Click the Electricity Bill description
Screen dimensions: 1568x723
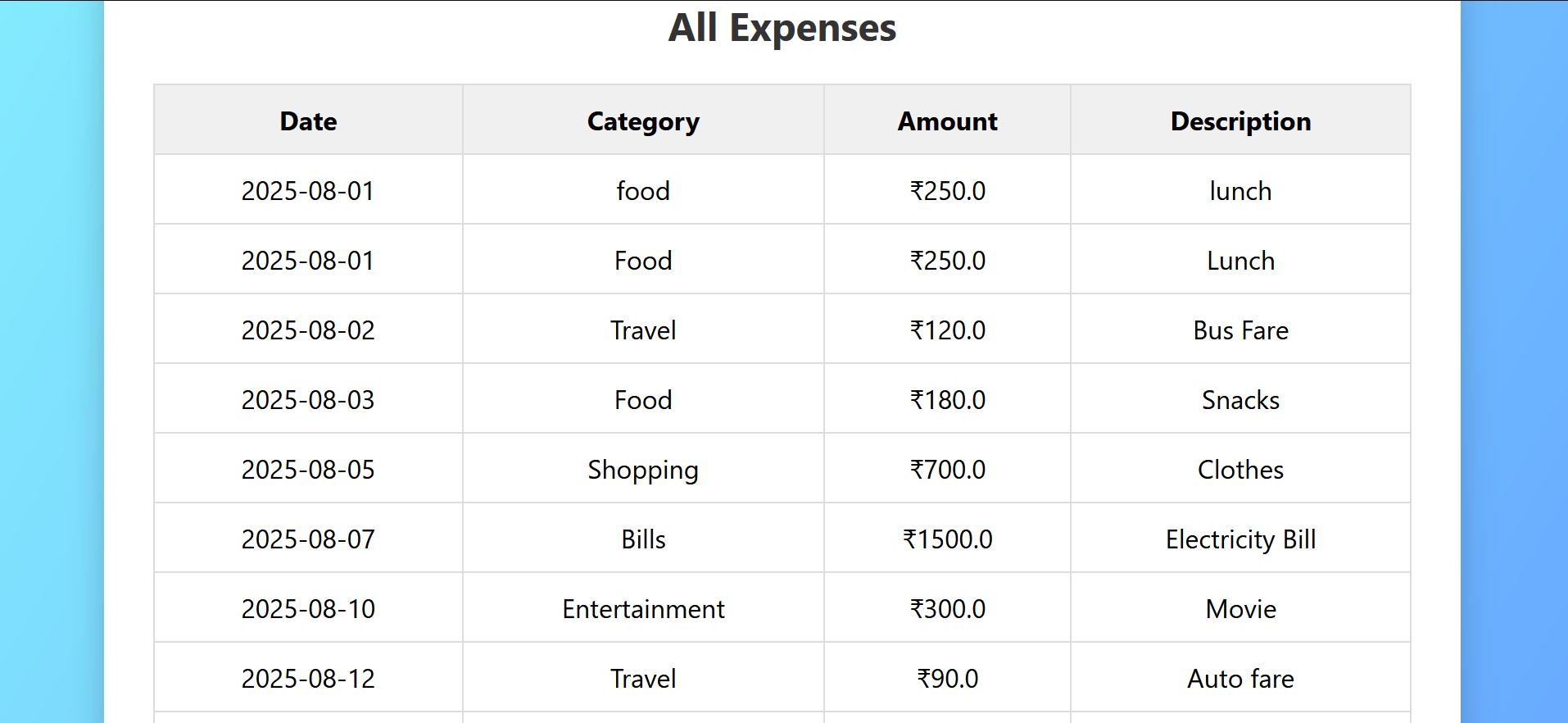1240,539
